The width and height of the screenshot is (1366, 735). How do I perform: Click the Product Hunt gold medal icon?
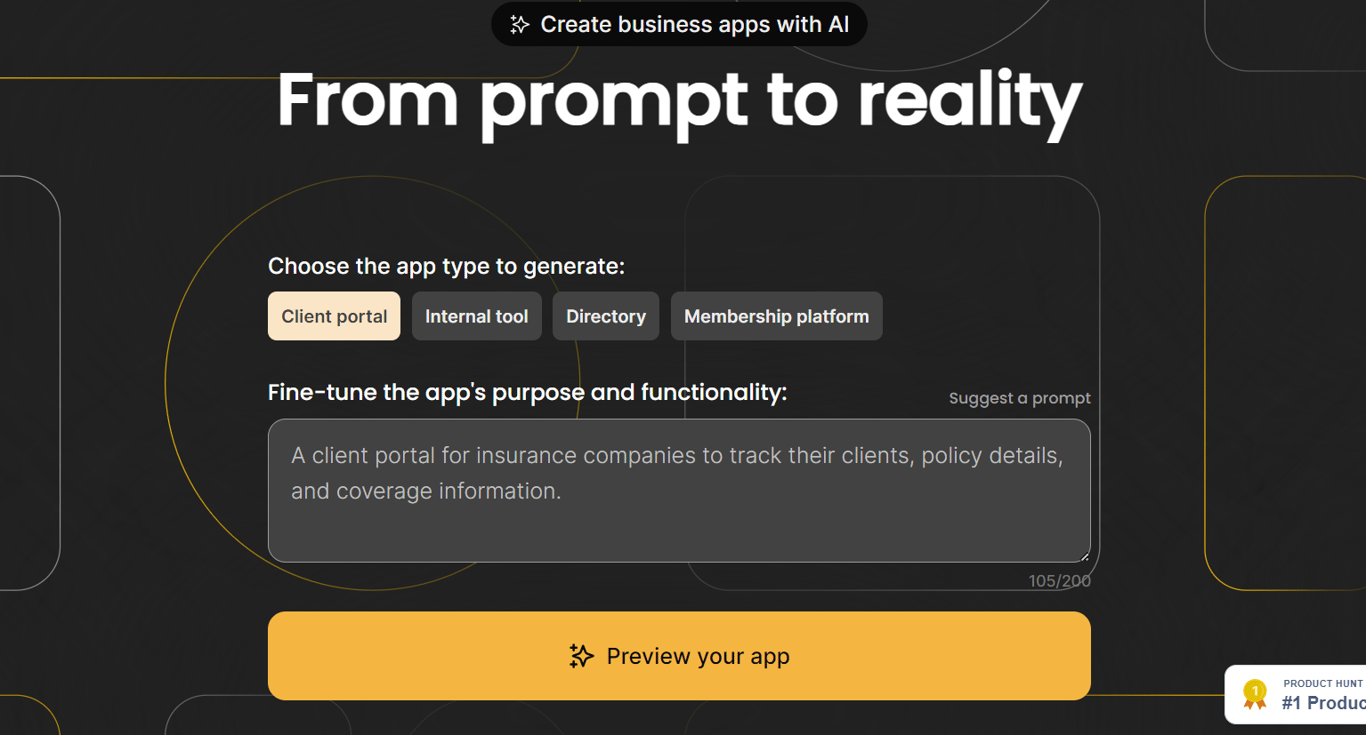[1254, 694]
